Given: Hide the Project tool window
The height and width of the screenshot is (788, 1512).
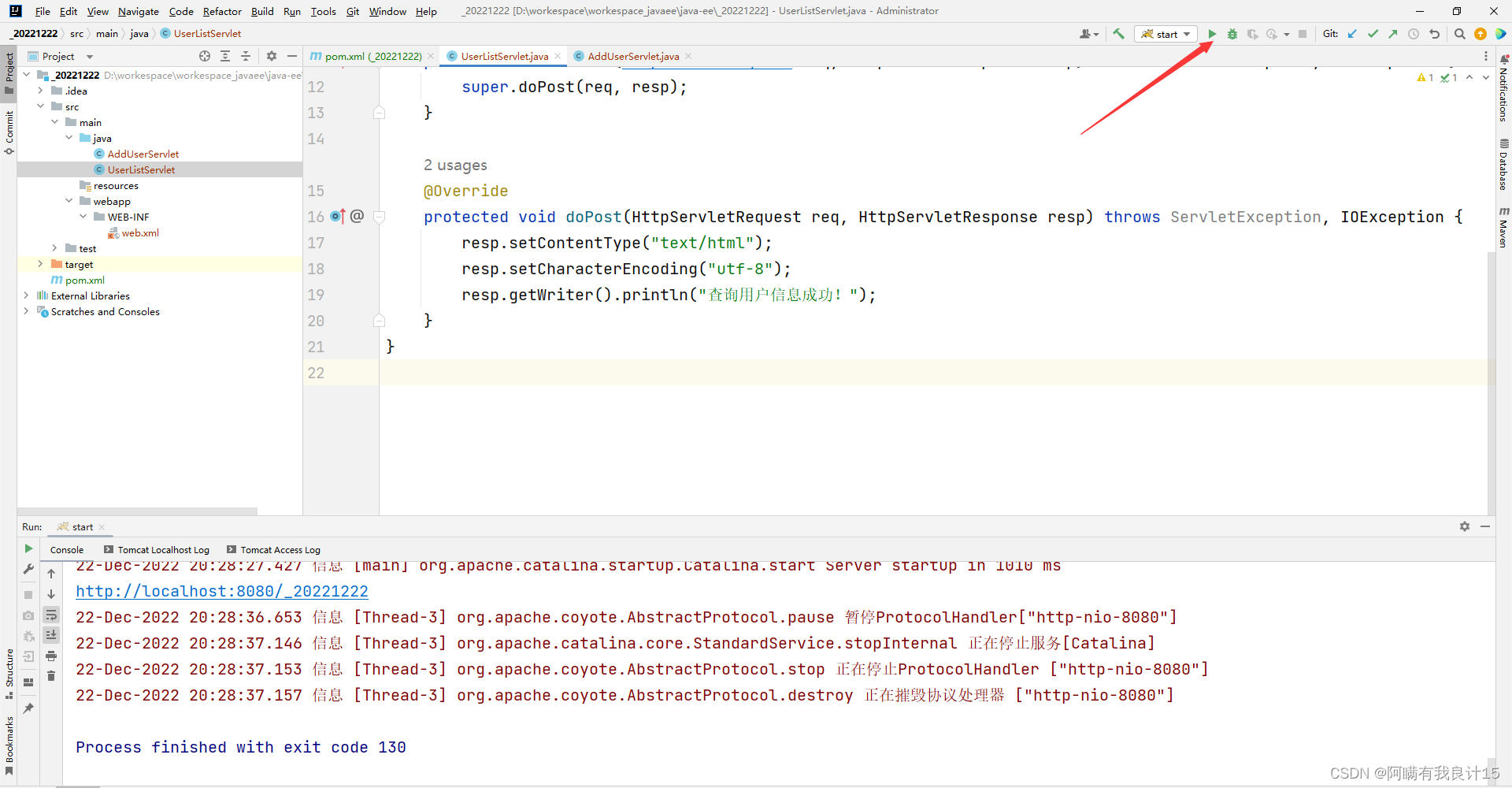Looking at the screenshot, I should point(292,56).
